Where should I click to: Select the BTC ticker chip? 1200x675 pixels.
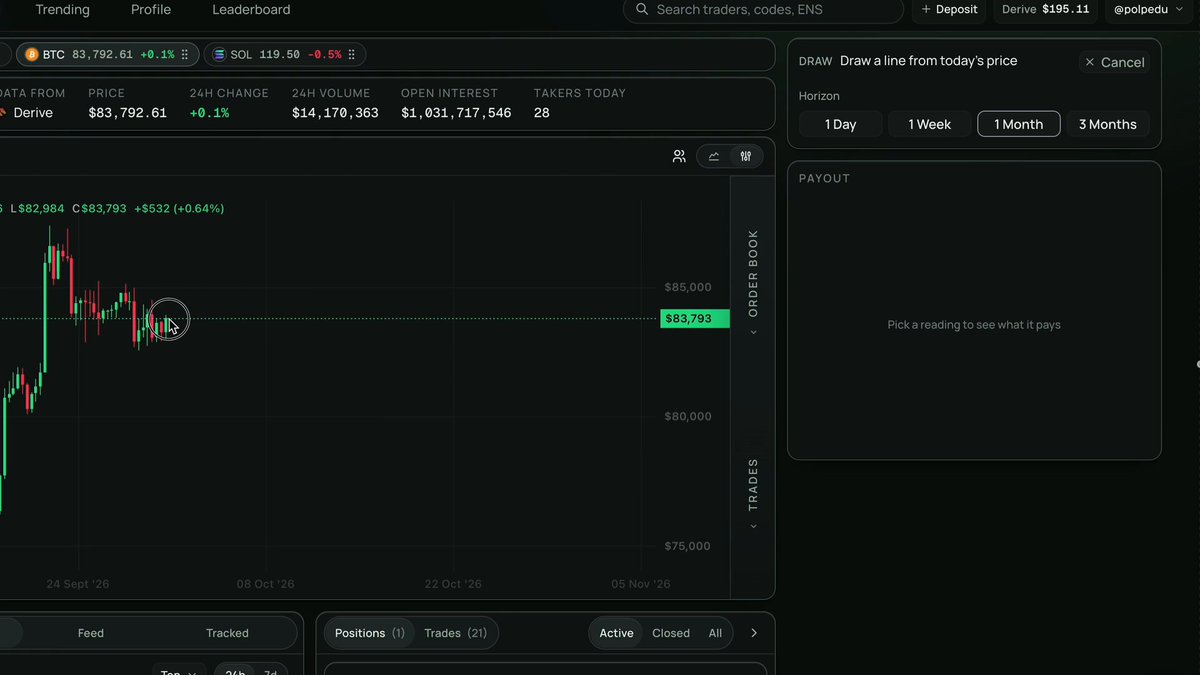click(x=107, y=55)
